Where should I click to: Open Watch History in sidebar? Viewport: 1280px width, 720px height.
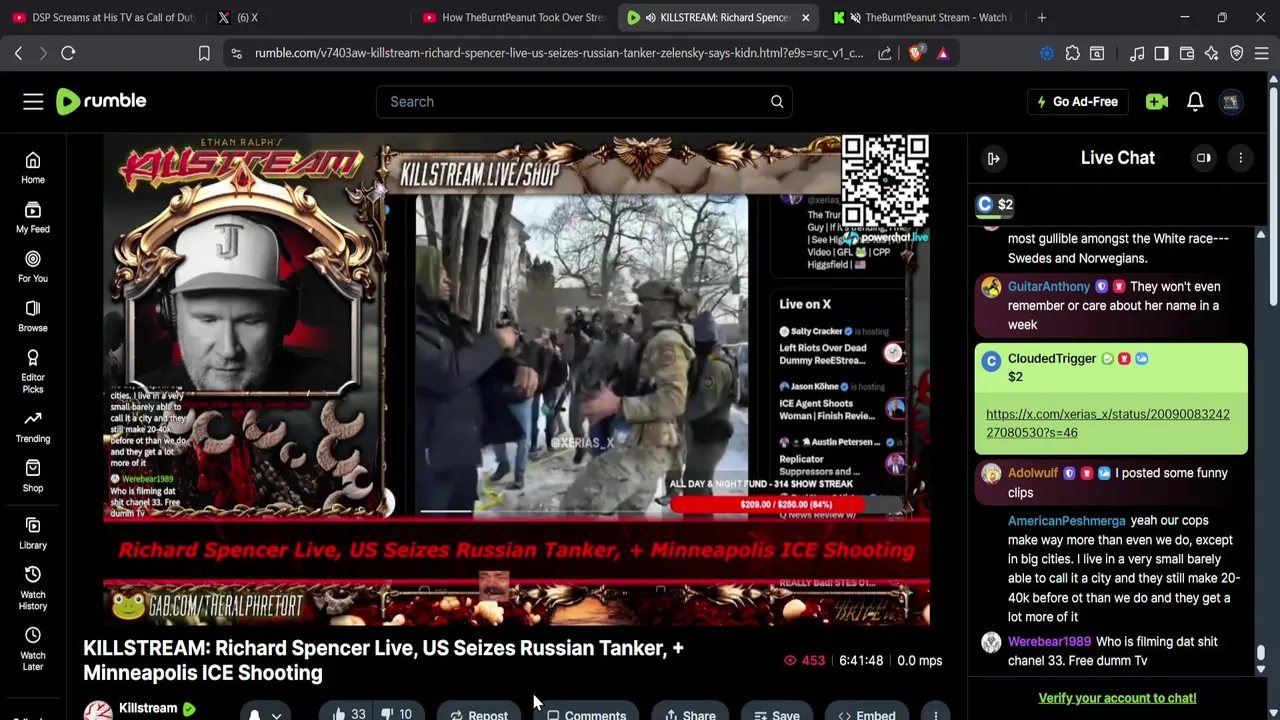pyautogui.click(x=33, y=588)
